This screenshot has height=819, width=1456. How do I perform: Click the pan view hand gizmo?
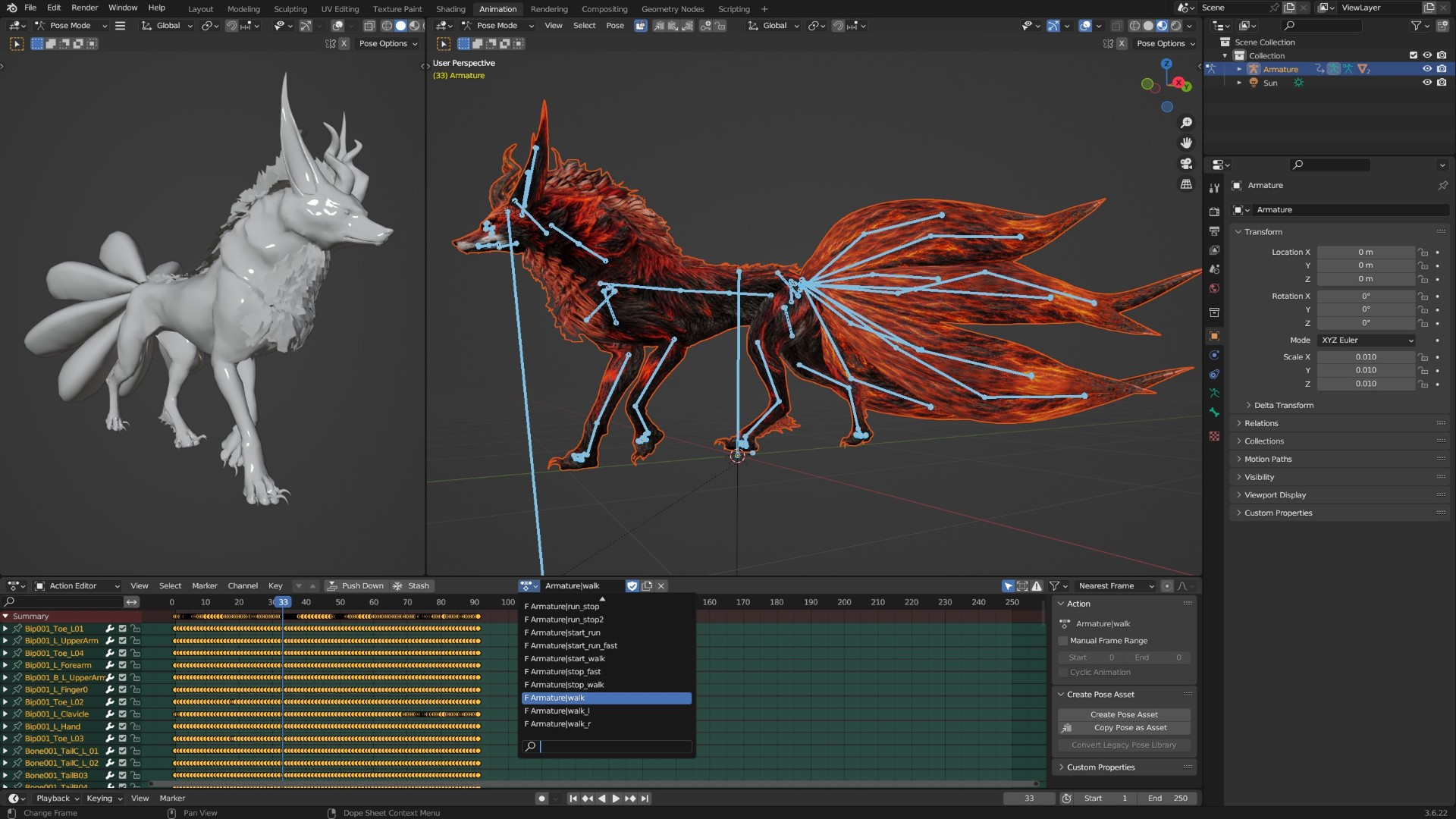point(1187,143)
